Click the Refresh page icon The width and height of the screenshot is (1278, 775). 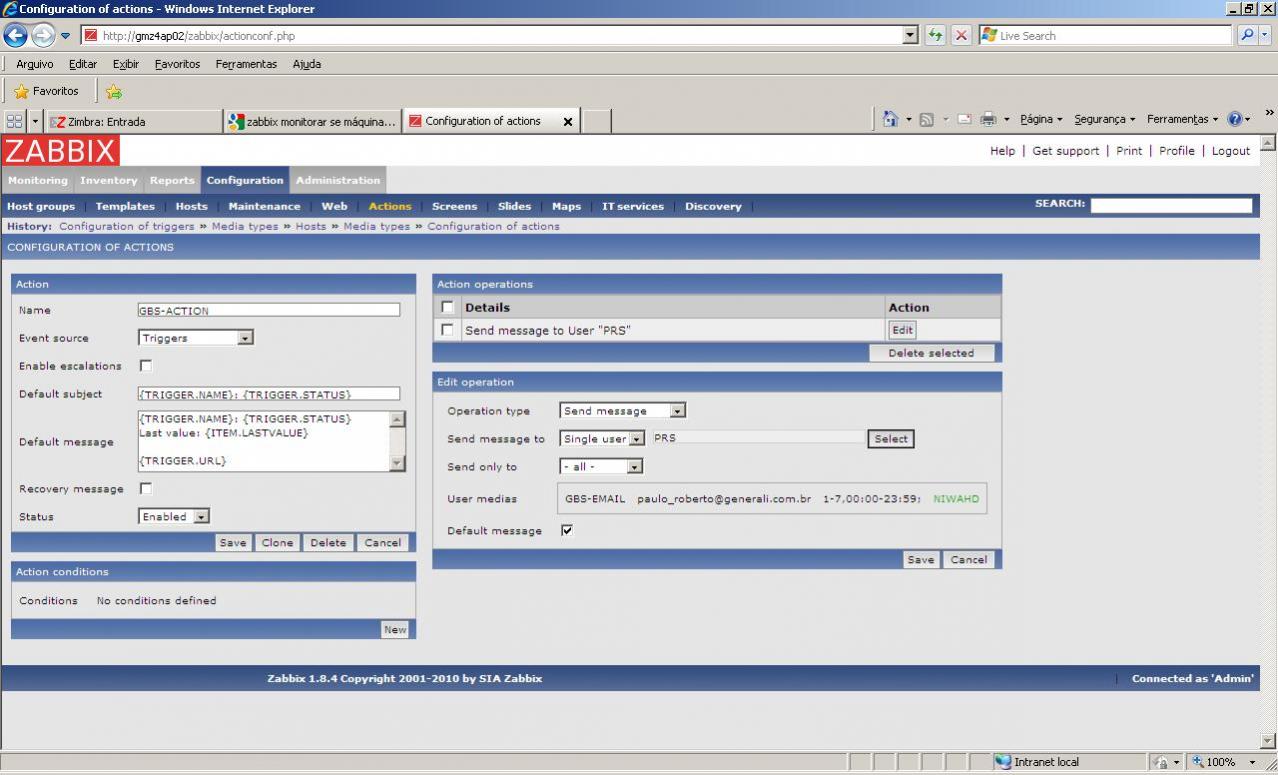[x=936, y=35]
